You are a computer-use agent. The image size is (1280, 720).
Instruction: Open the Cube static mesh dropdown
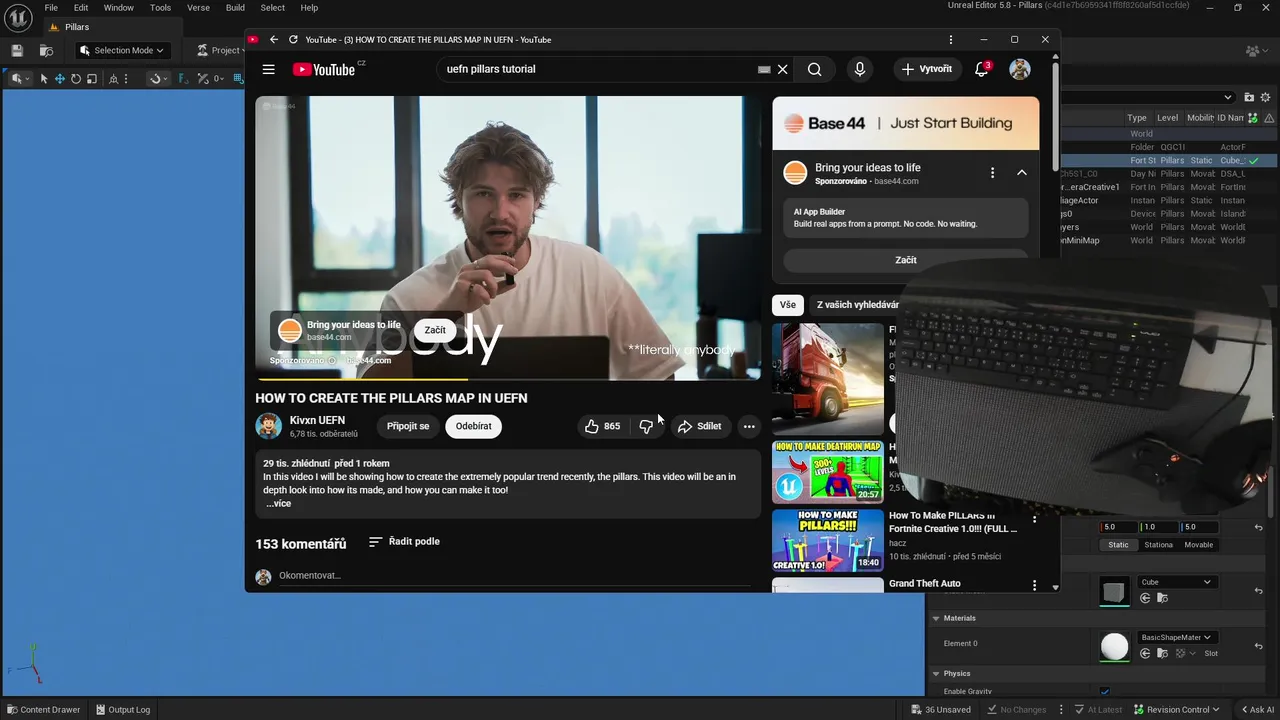[1177, 582]
